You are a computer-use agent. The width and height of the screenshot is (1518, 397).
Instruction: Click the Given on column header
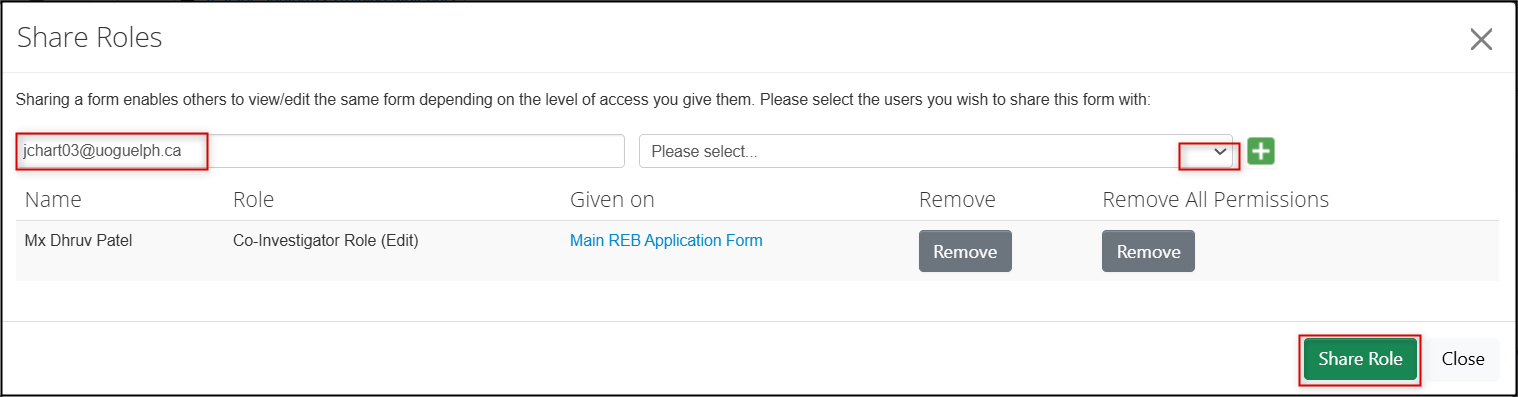click(612, 199)
